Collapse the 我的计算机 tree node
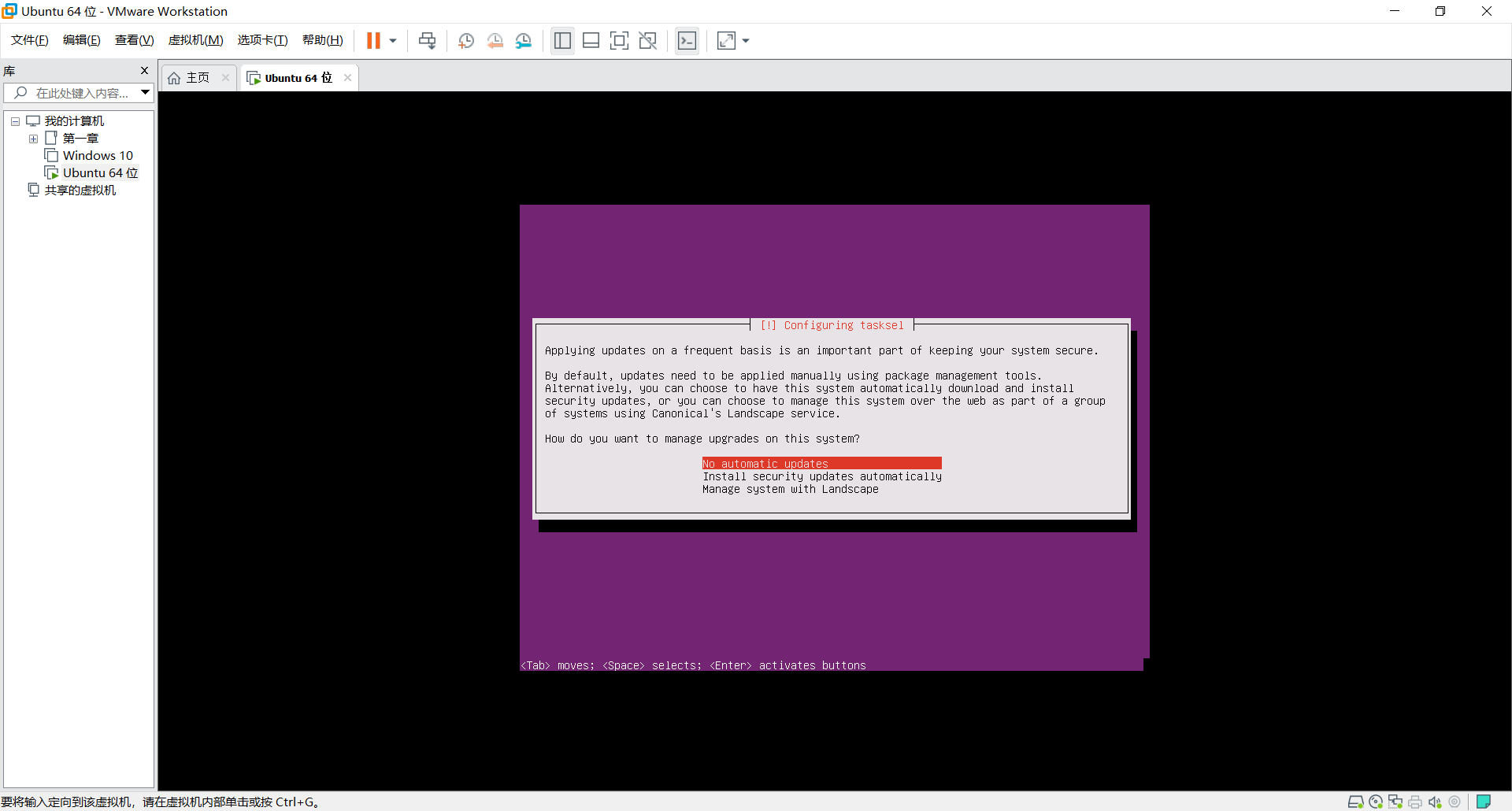1512x811 pixels. [x=15, y=121]
